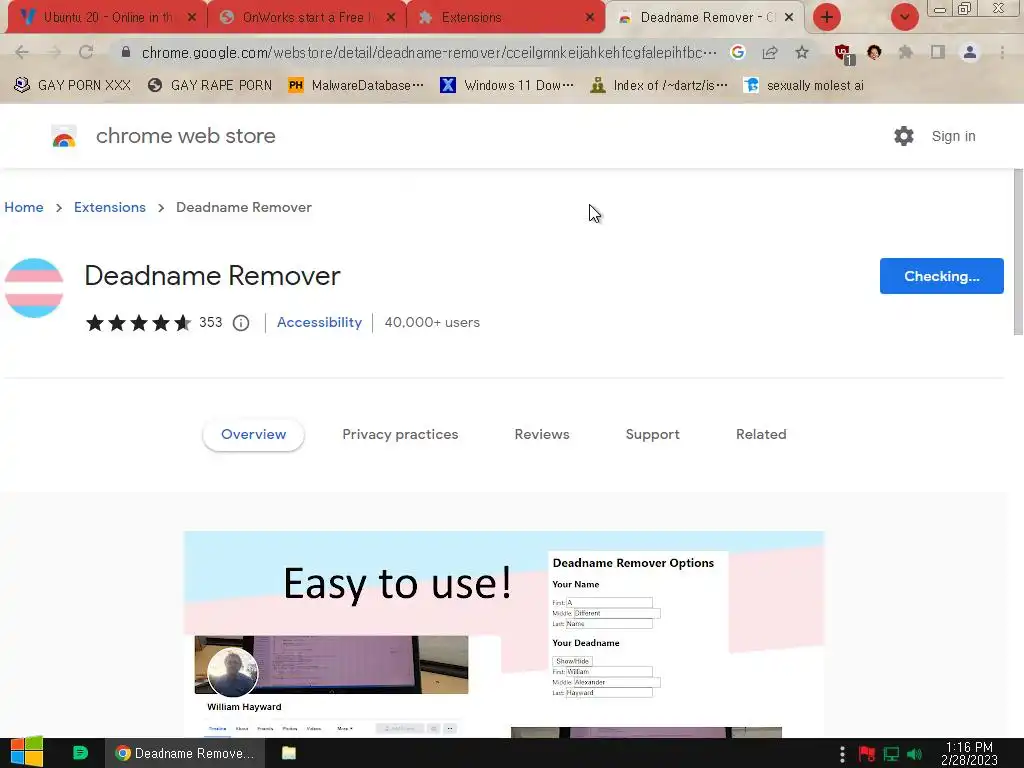Expand the tab search dropdown arrow
Screen dimensions: 1024x768
(904, 17)
